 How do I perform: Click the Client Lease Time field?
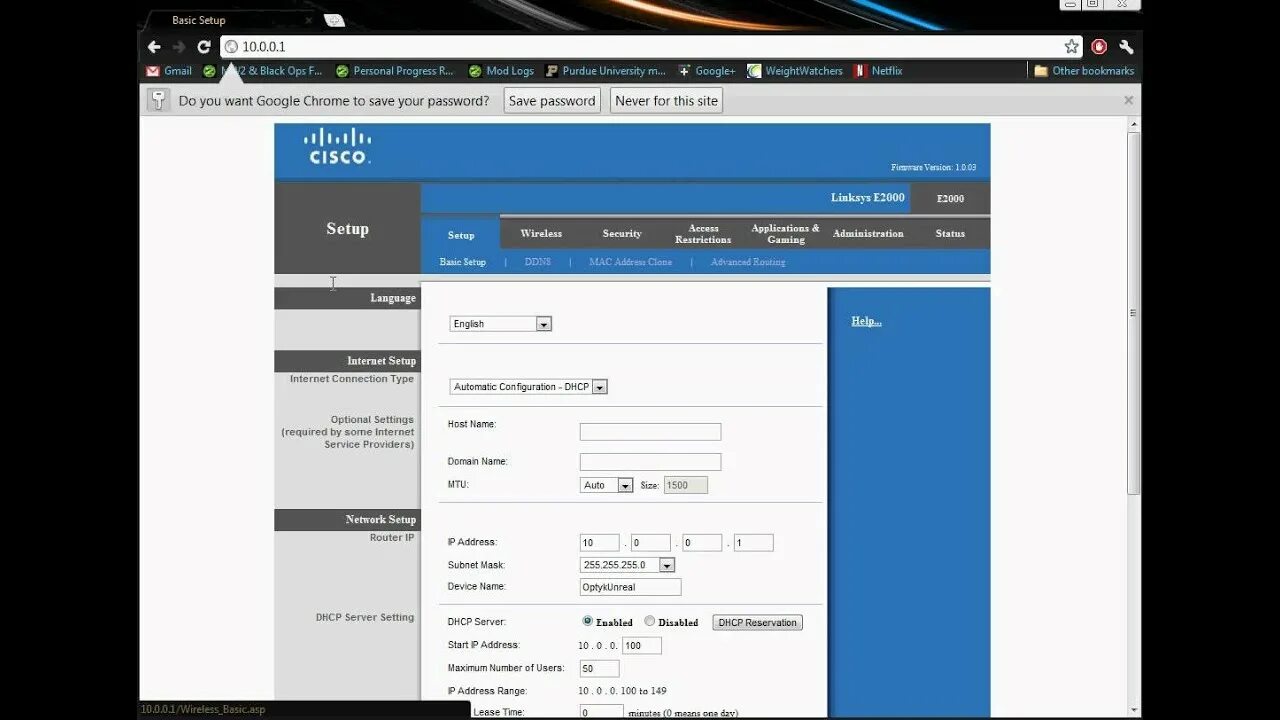point(602,712)
